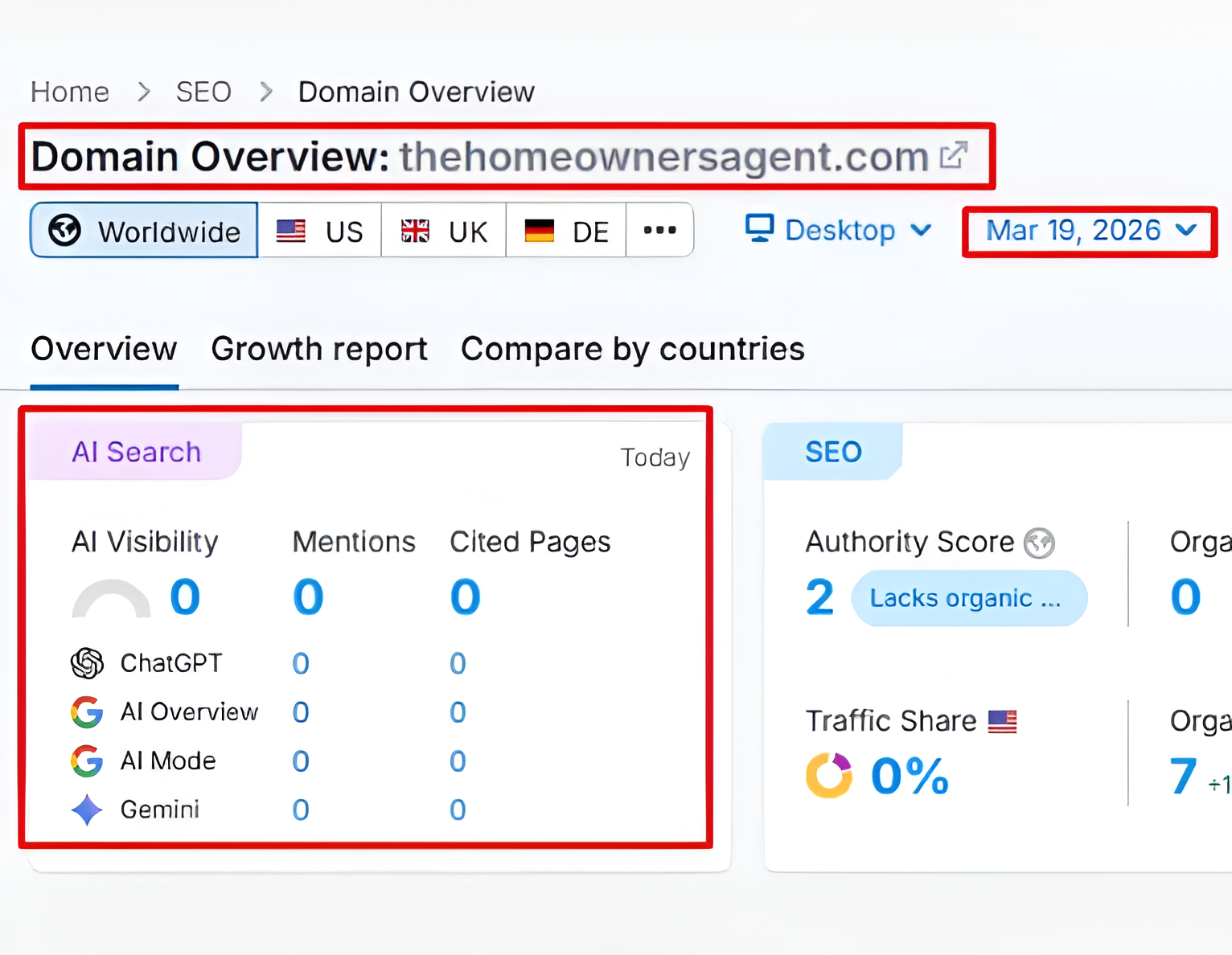The image size is (1232, 955).
Task: Click the Traffic Share donut chart
Action: (829, 776)
